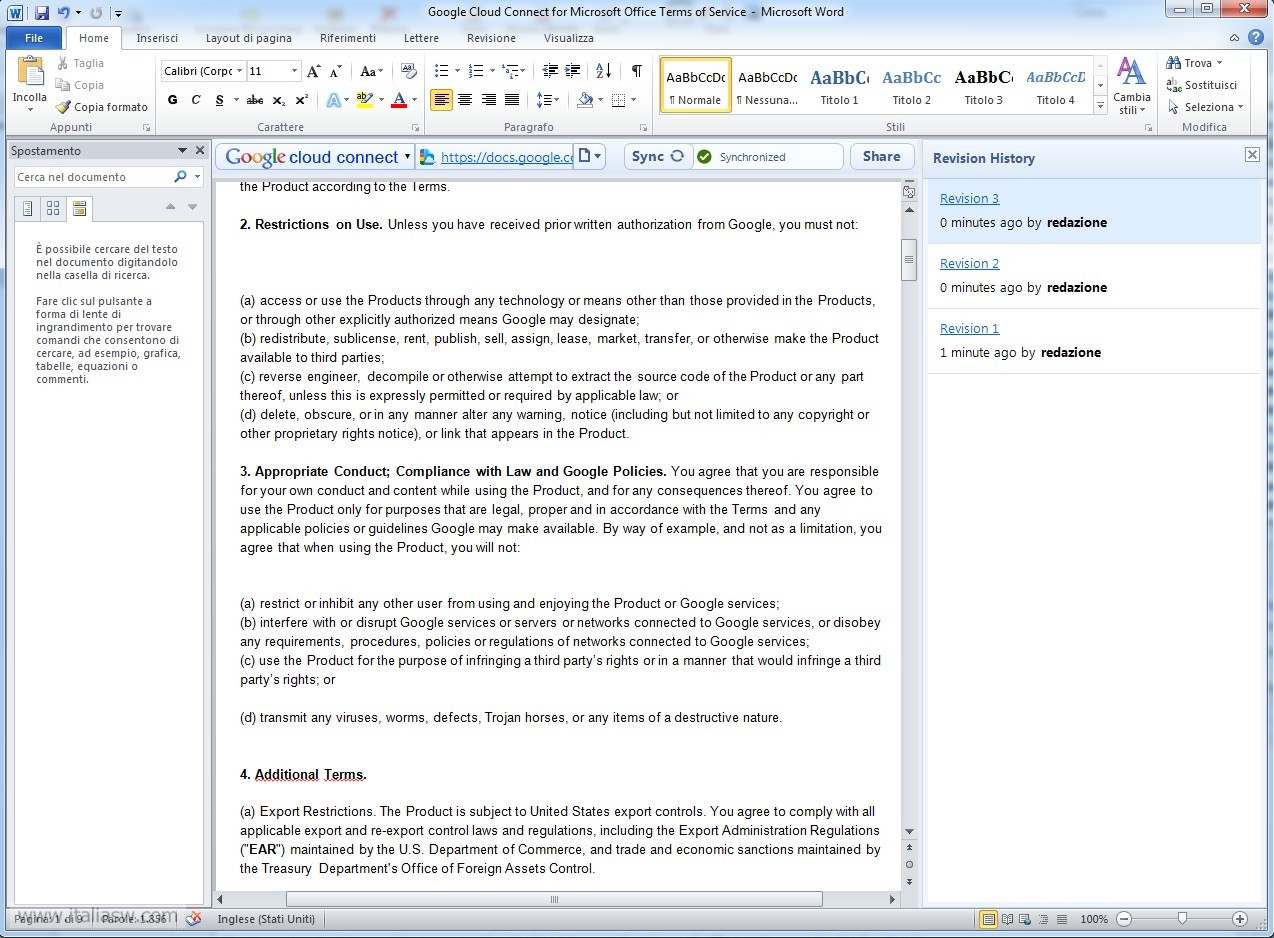Click Copia formato format painter
The width and height of the screenshot is (1274, 938).
pos(101,107)
